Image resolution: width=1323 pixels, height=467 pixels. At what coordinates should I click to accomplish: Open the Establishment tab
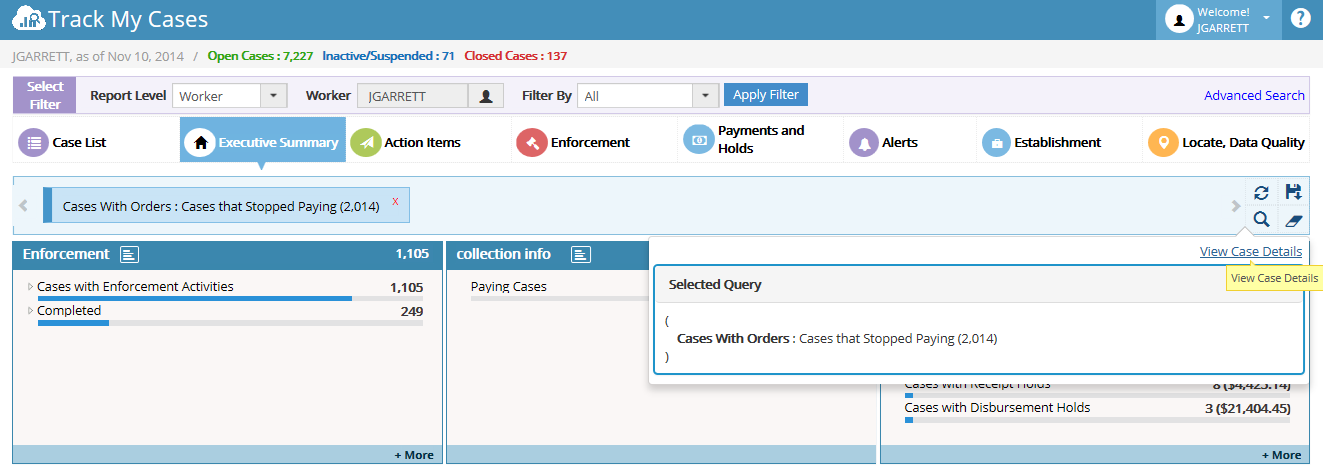click(x=1059, y=140)
